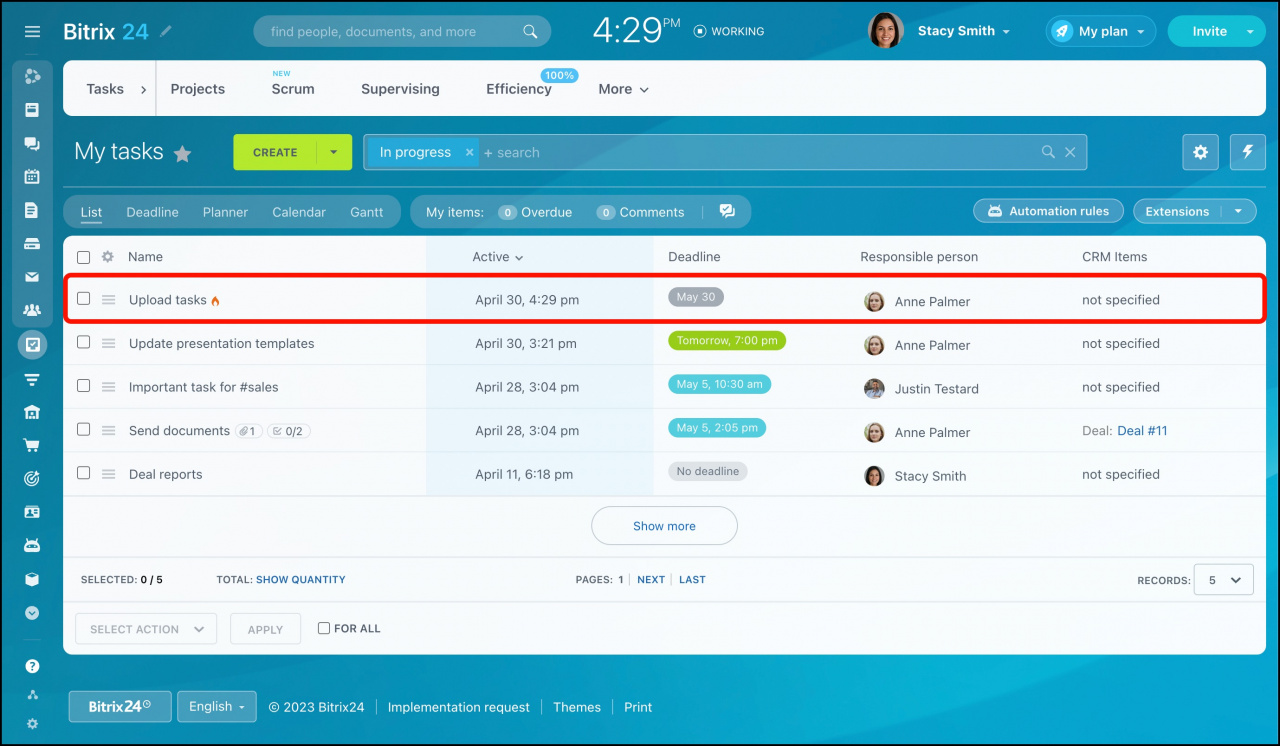Remove the In progress filter chip
This screenshot has height=746, width=1280.
pyautogui.click(x=469, y=152)
